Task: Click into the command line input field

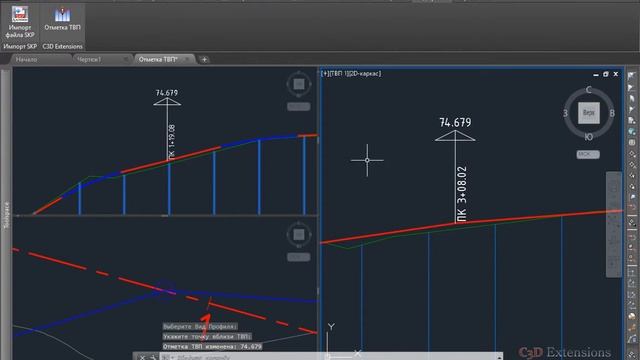Action: point(331,357)
